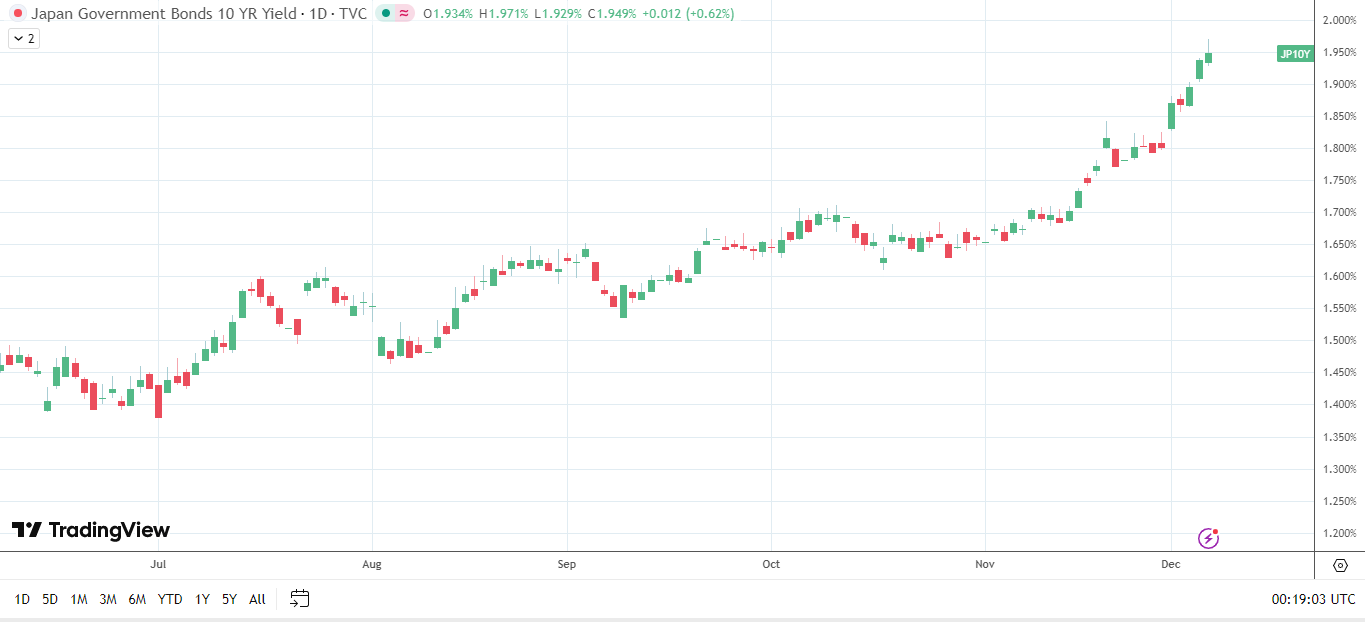Viewport: 1365px width, 622px height.
Task: Select the 1D time range
Action: tap(21, 599)
